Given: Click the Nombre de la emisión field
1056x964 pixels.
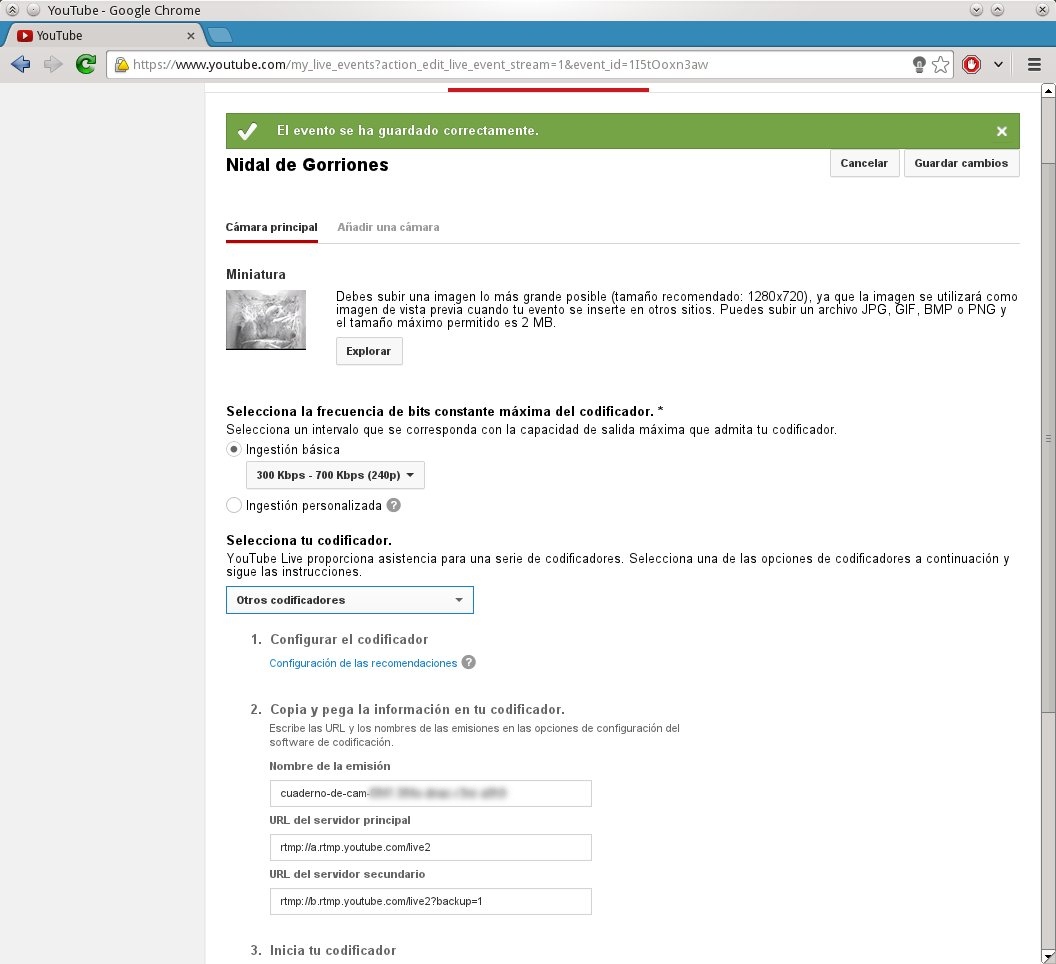Looking at the screenshot, I should pyautogui.click(x=430, y=793).
